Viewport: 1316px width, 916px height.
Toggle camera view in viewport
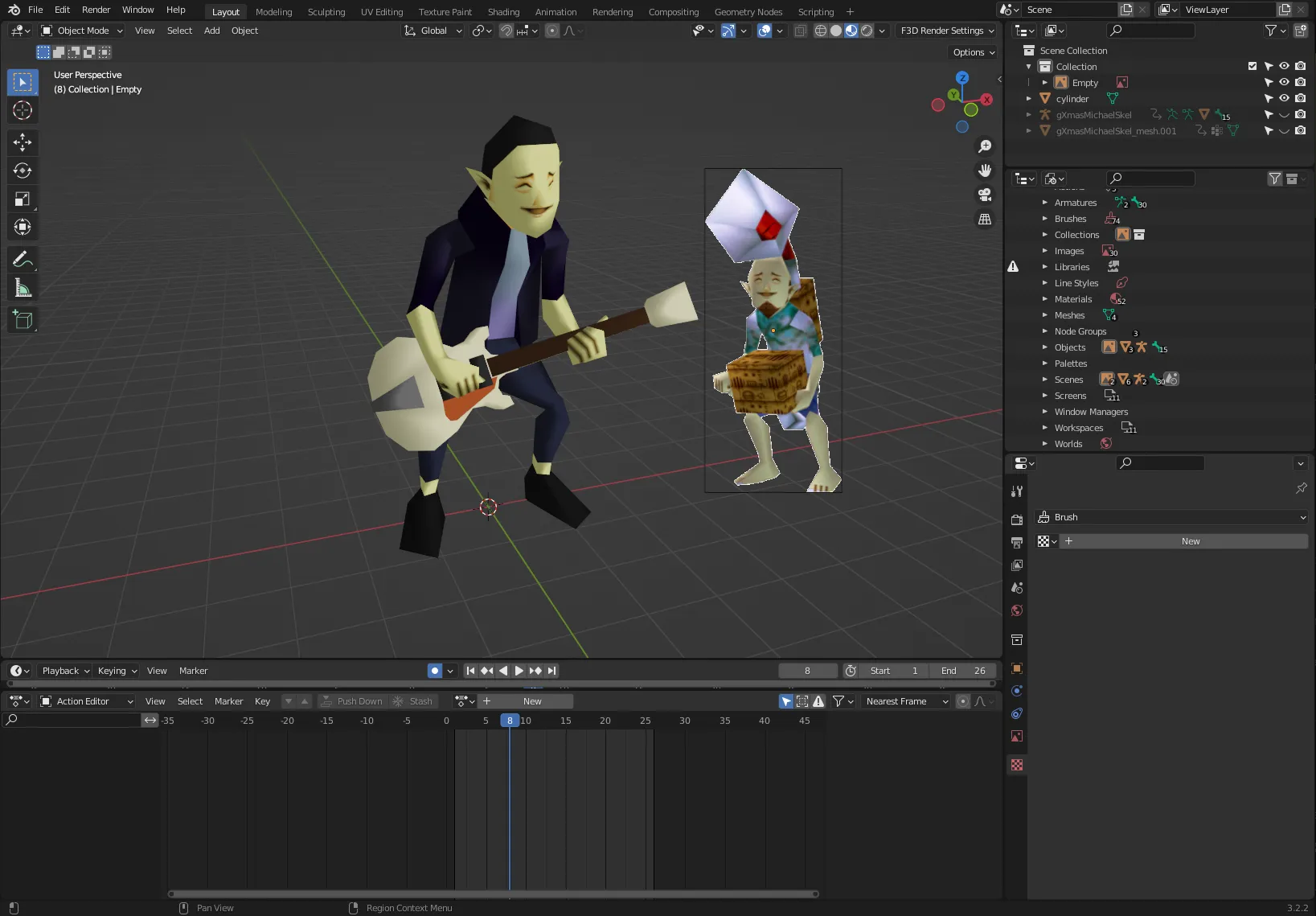pyautogui.click(x=984, y=195)
